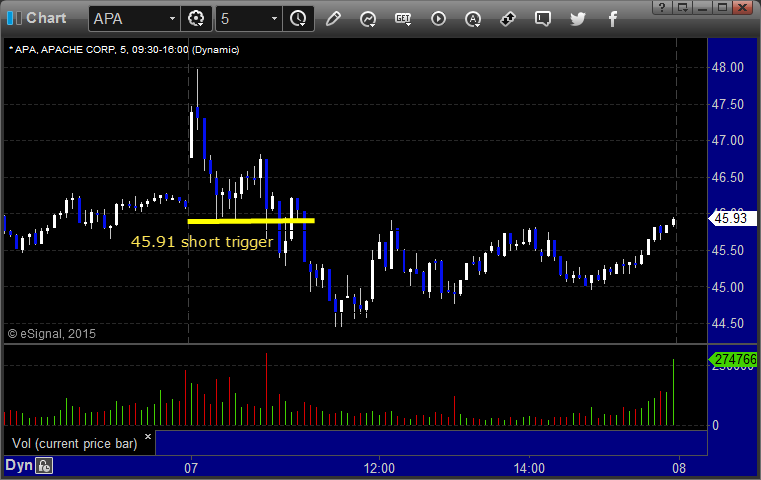Share chart via Facebook icon
The width and height of the screenshot is (761, 480).
tap(613, 19)
